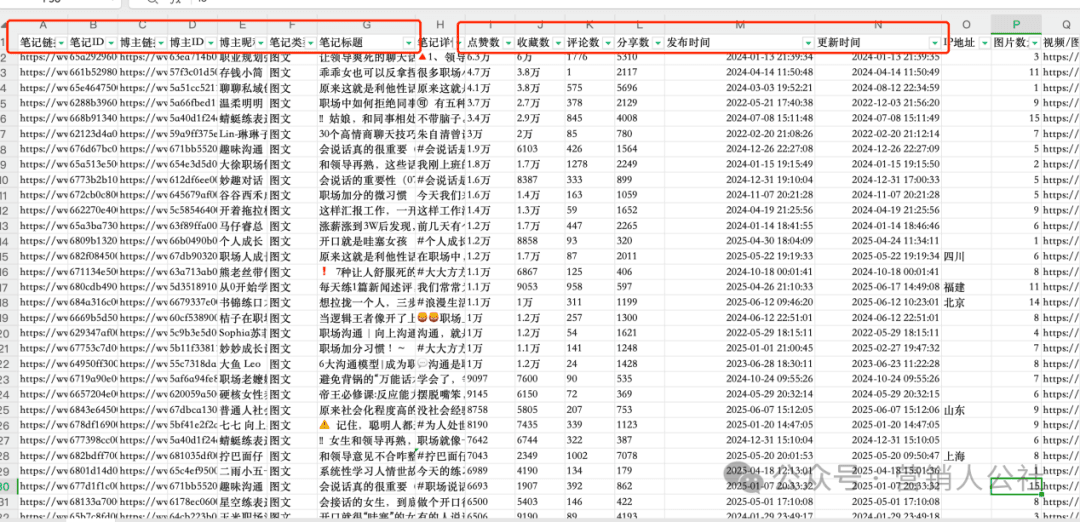Select the share count cell 5310
Image resolution: width=1080 pixels, height=522 pixels.
point(639,56)
